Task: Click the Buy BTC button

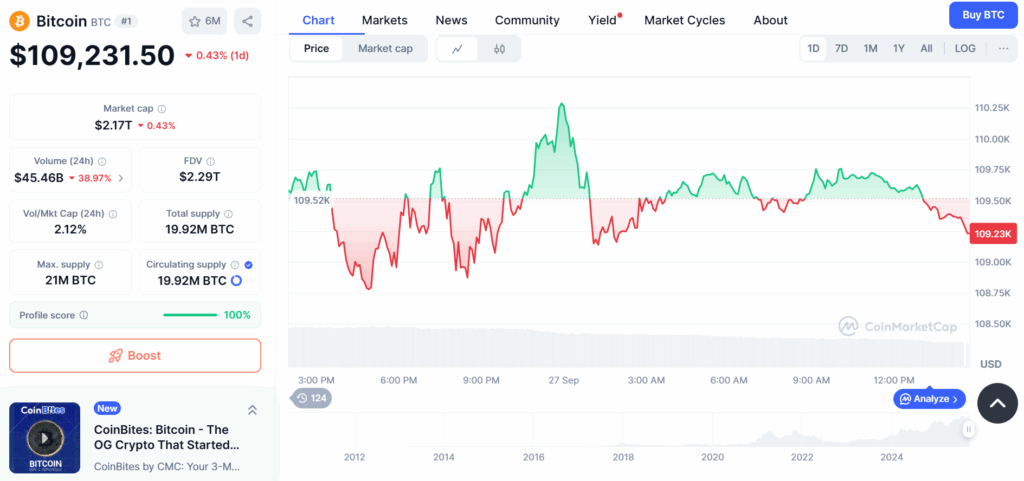Action: coord(982,15)
